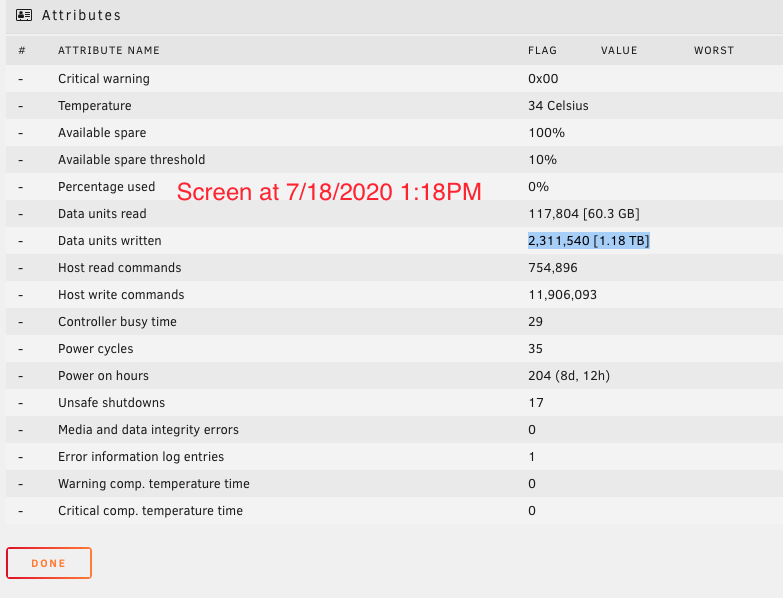Screen dimensions: 783x598
Task: Click the 11,906,093 host write value
Action: [563, 295]
